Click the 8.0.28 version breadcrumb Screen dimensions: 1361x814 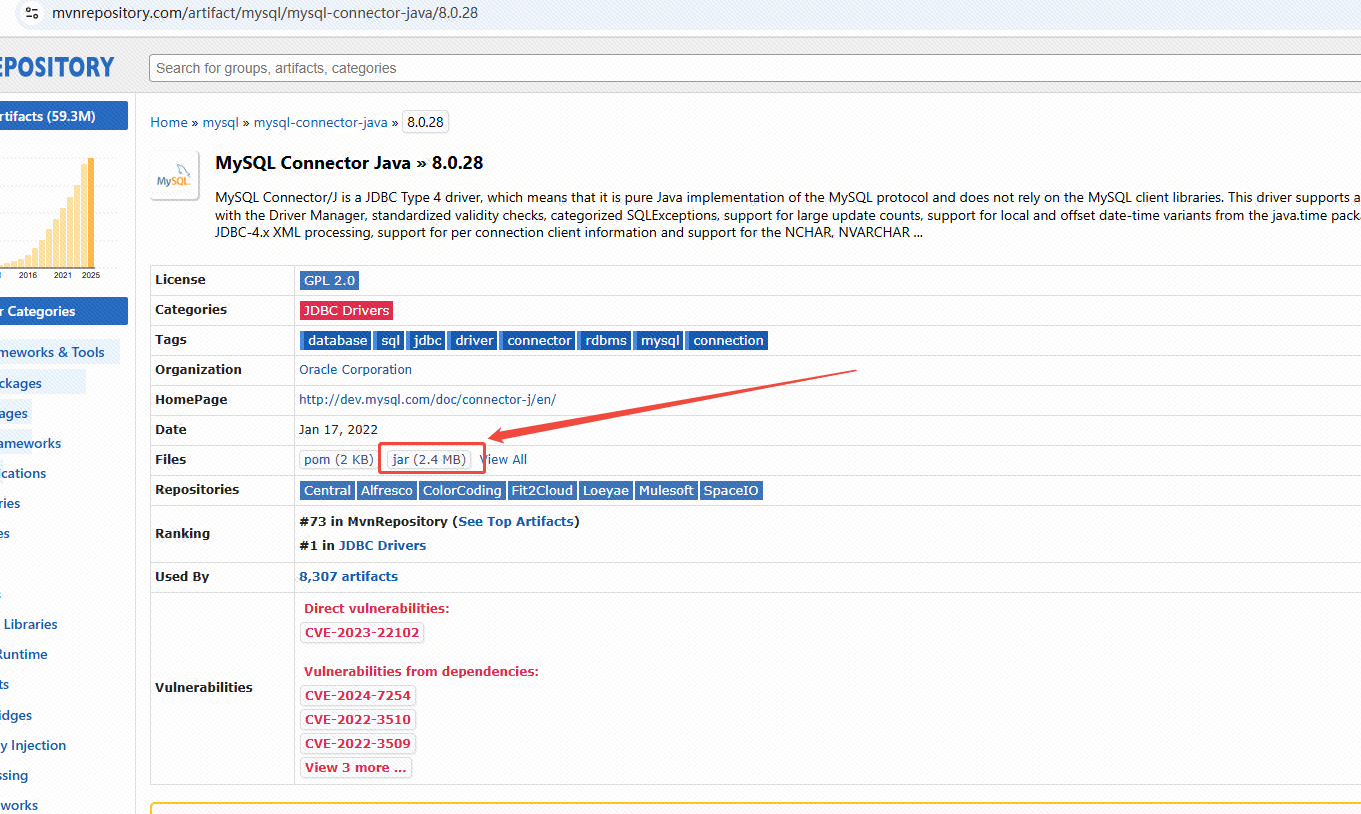pyautogui.click(x=425, y=122)
